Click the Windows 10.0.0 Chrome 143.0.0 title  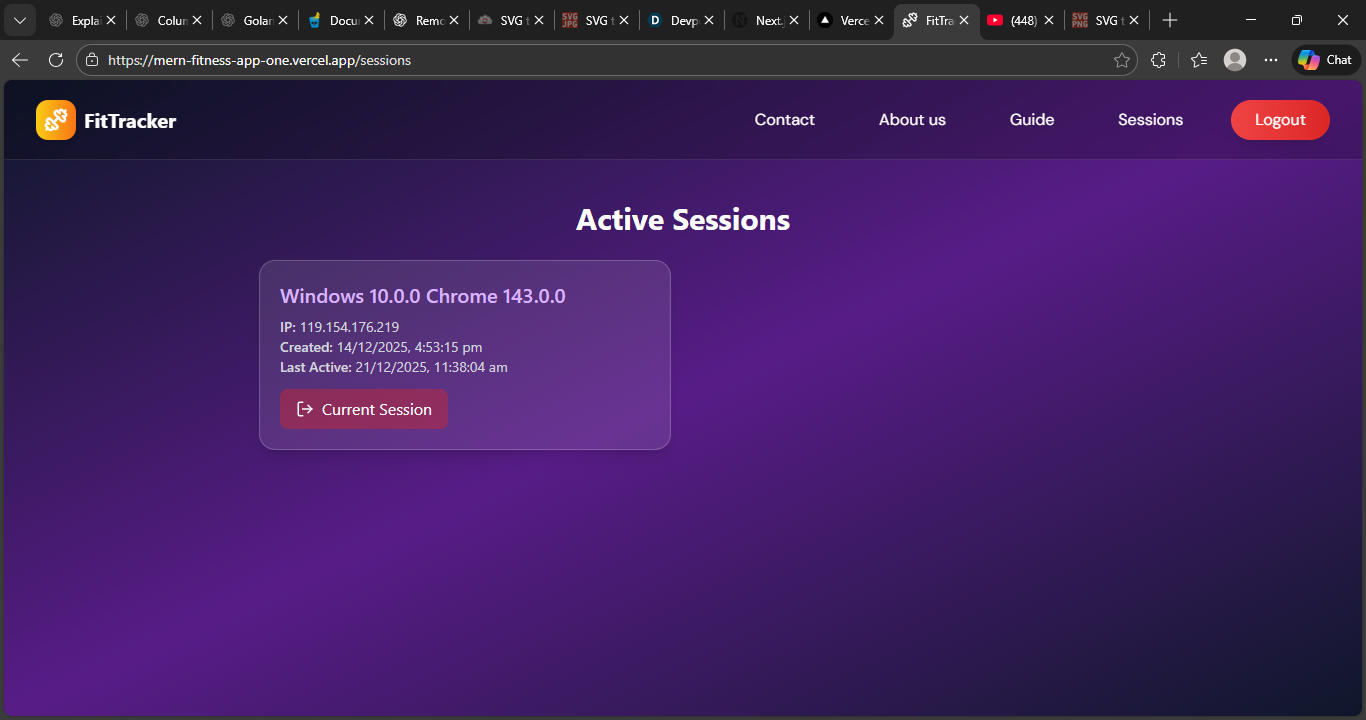[x=423, y=296]
